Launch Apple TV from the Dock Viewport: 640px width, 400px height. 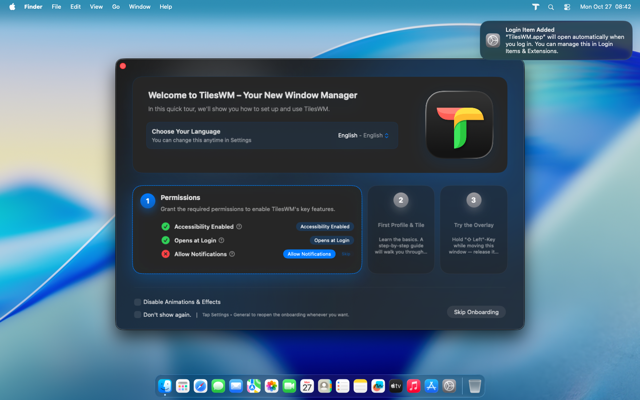pos(396,386)
